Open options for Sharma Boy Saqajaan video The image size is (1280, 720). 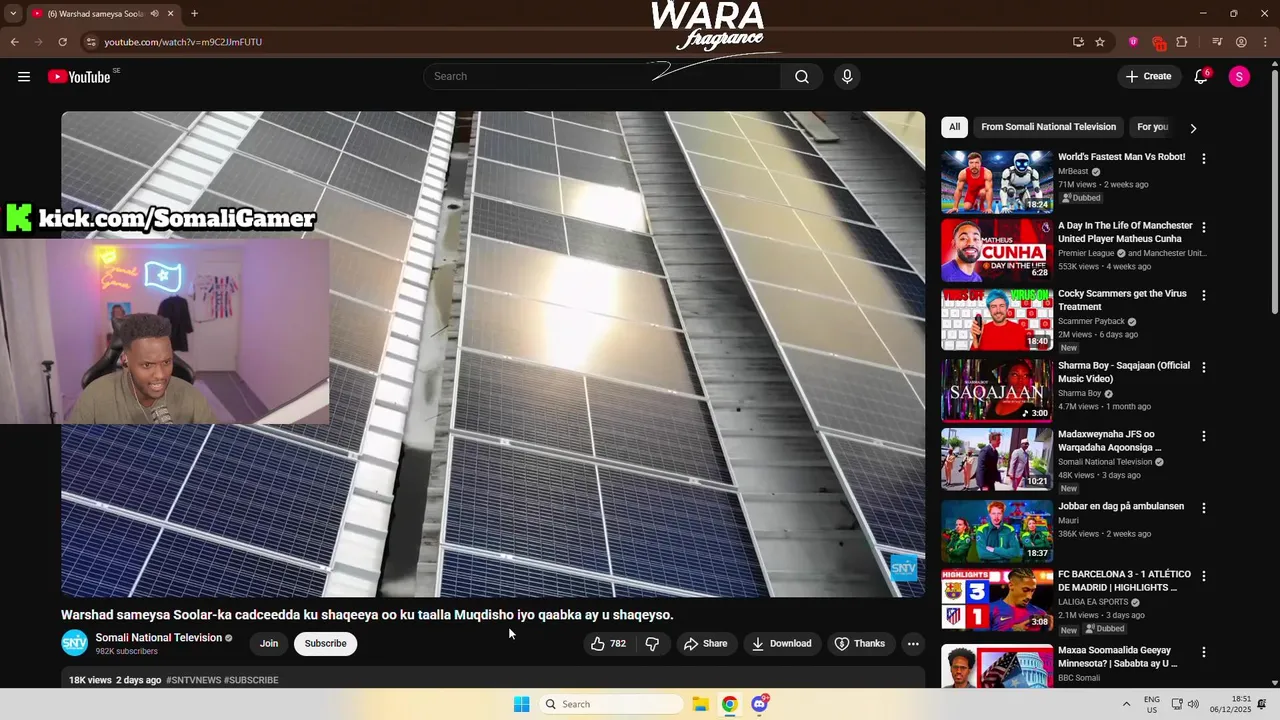[x=1204, y=367]
